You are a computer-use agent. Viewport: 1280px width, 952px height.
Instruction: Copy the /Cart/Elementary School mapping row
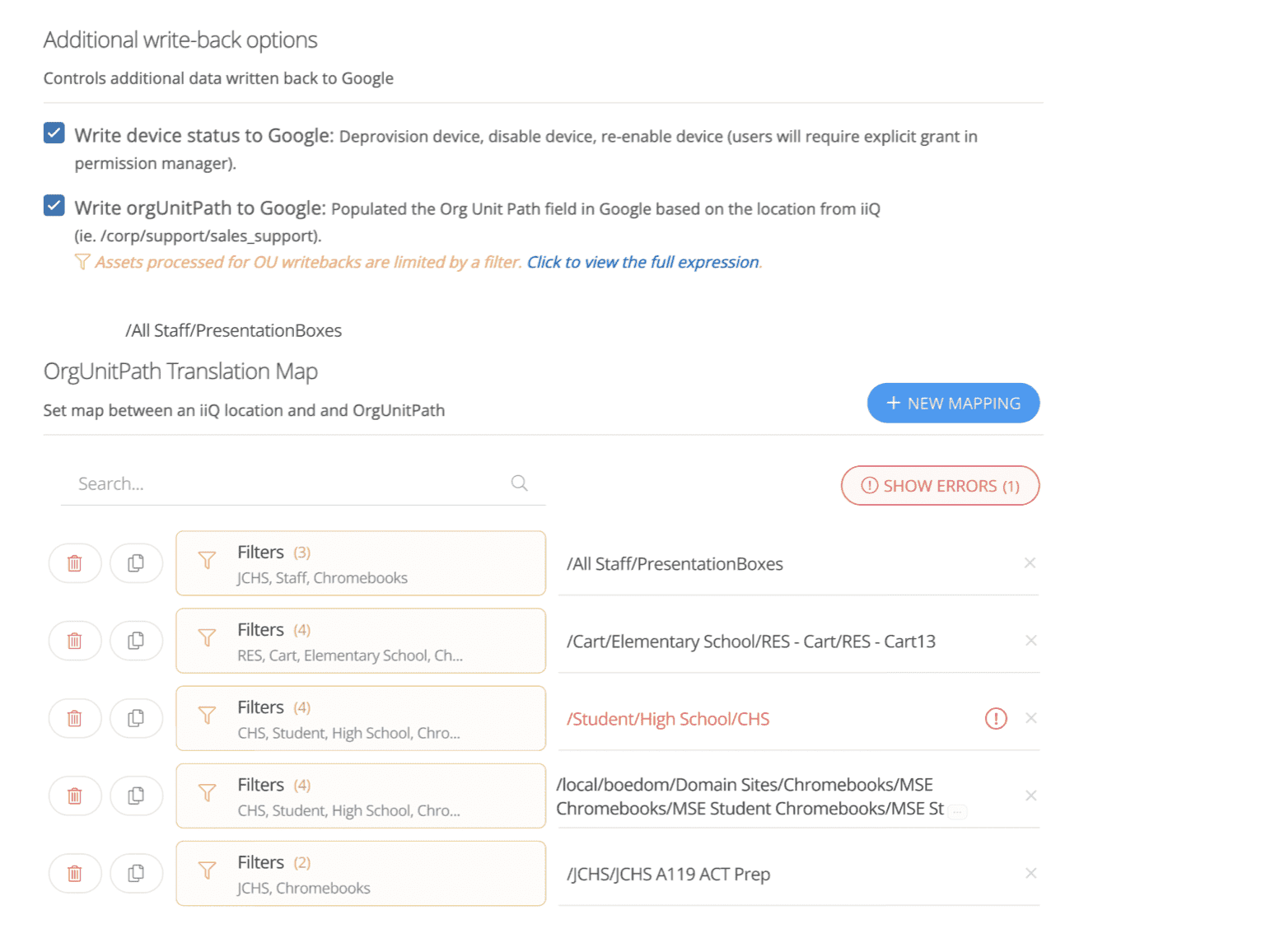tap(136, 641)
